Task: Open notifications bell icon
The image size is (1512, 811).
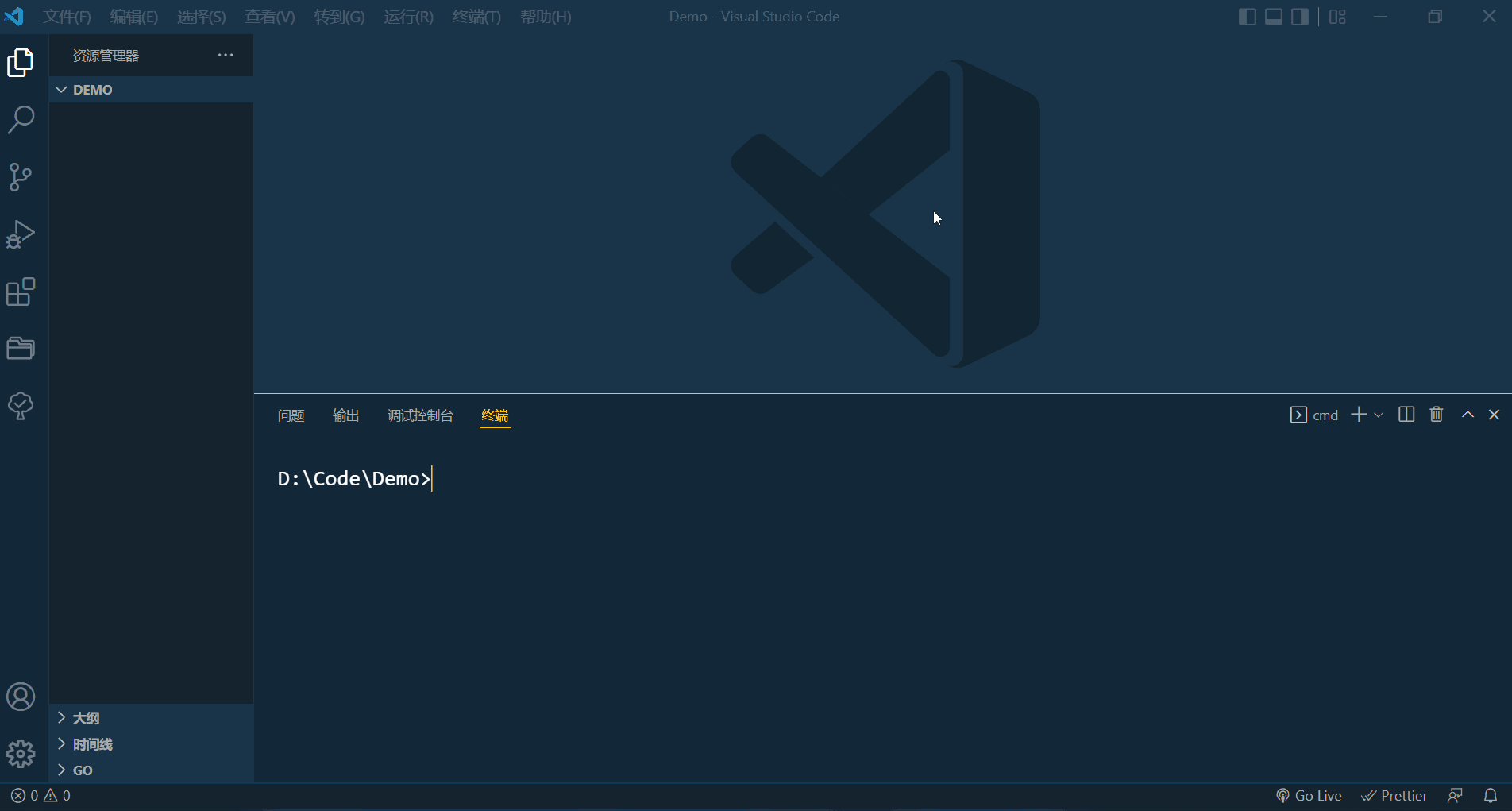Action: (1491, 796)
